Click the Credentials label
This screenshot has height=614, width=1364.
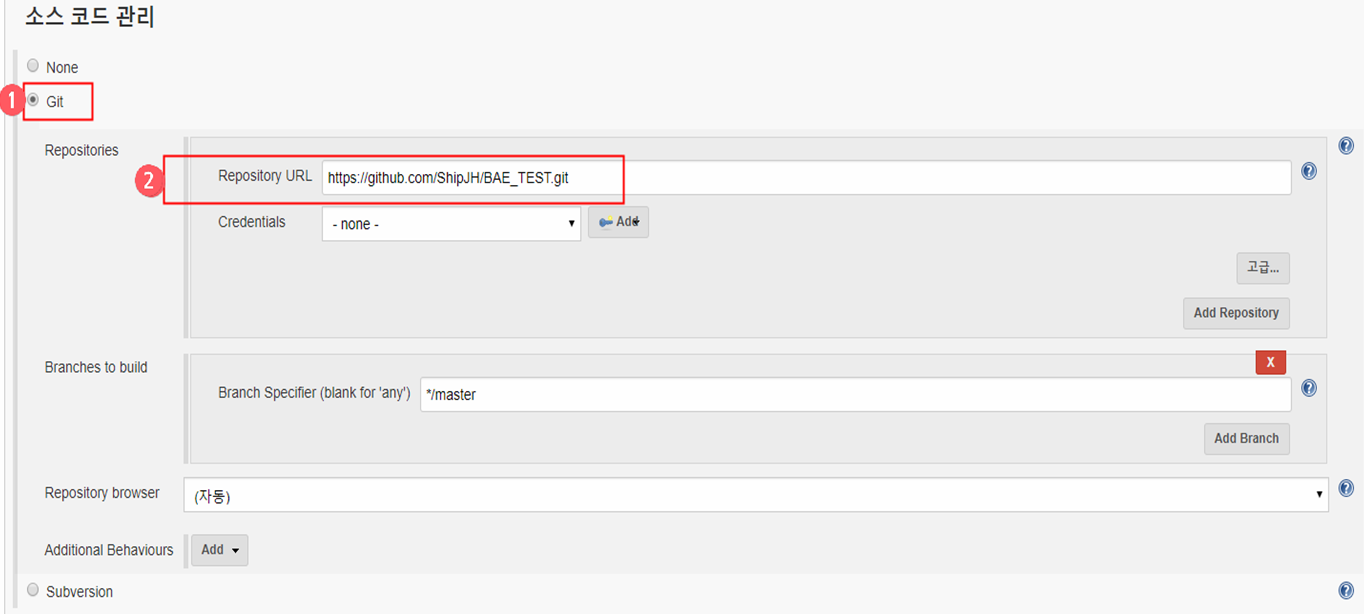pyautogui.click(x=251, y=222)
